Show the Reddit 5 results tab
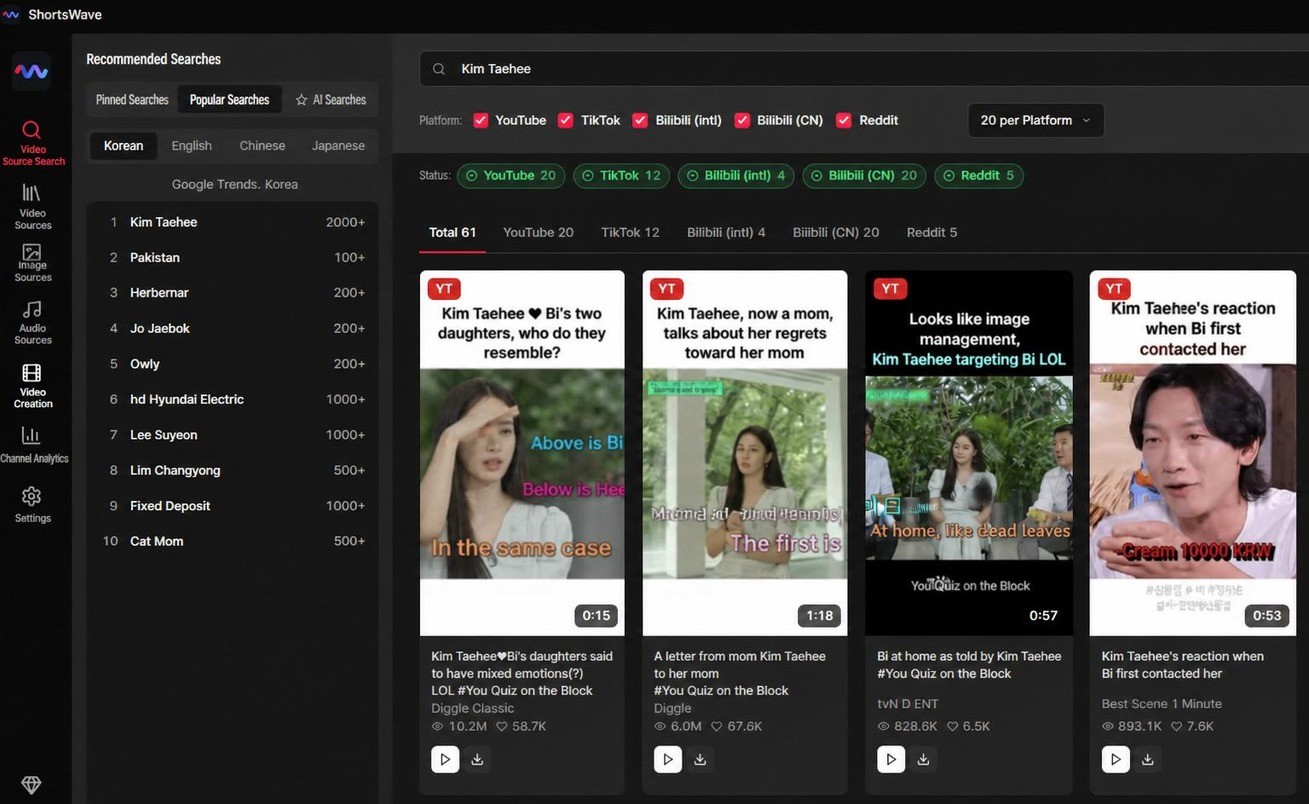This screenshot has width=1309, height=804. 932,232
